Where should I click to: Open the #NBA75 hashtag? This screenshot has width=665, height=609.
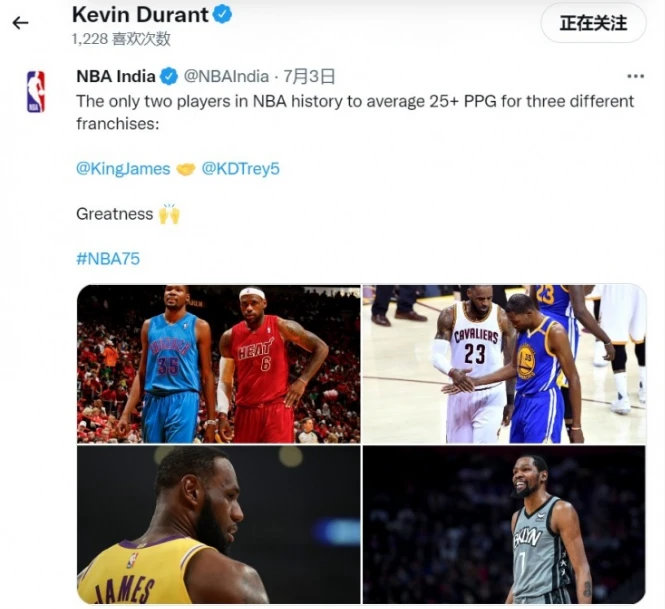coord(108,259)
